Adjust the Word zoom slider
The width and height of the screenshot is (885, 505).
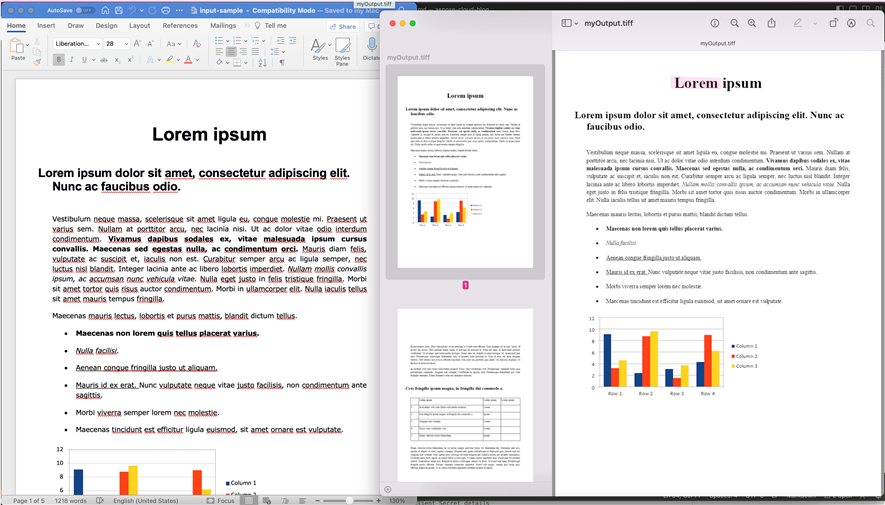click(350, 499)
